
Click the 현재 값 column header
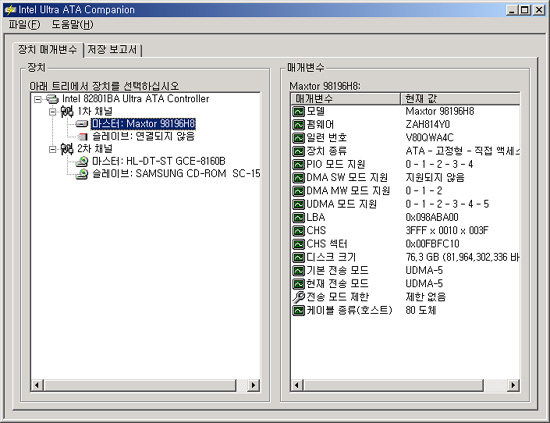(x=460, y=99)
